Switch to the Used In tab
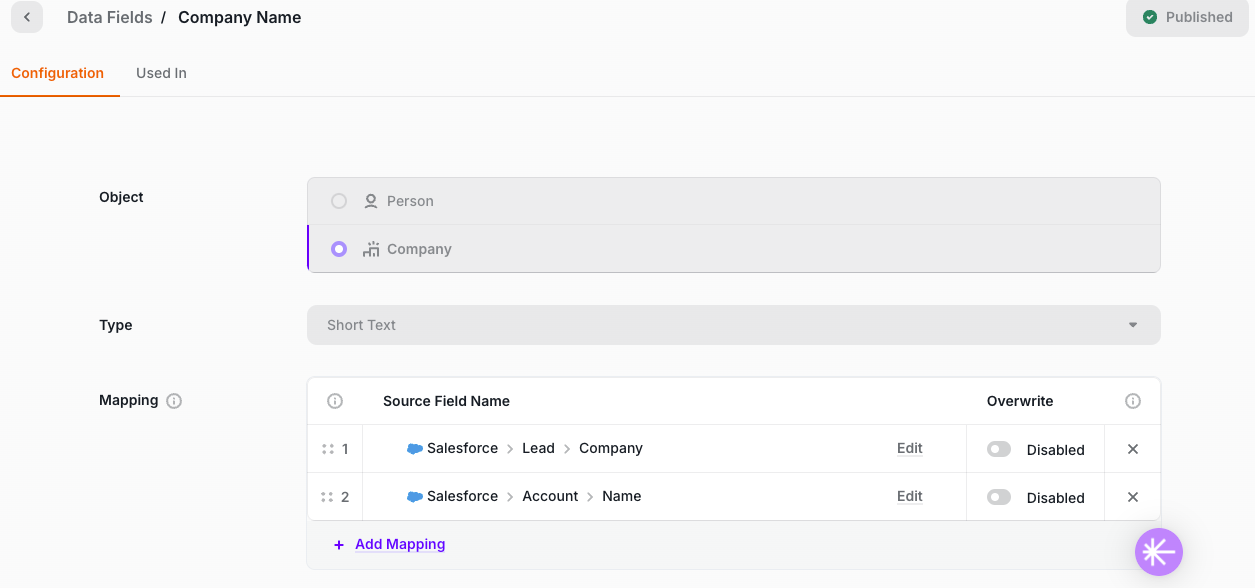Viewport: 1255px width, 588px height. [161, 73]
